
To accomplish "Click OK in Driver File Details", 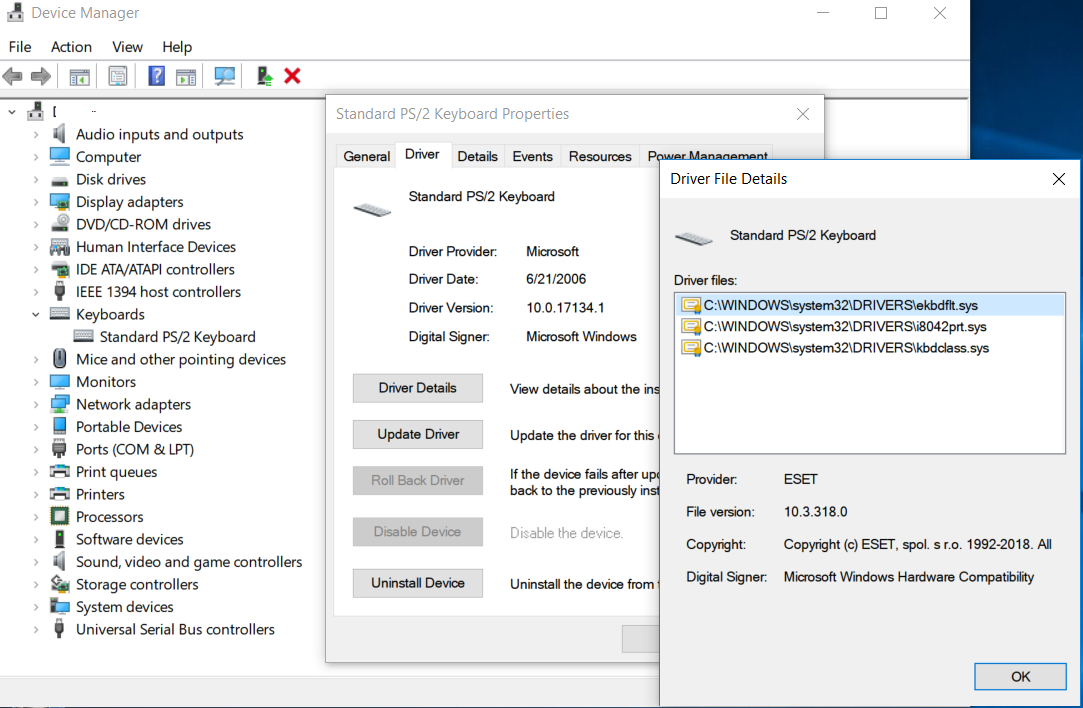I will pyautogui.click(x=1020, y=676).
